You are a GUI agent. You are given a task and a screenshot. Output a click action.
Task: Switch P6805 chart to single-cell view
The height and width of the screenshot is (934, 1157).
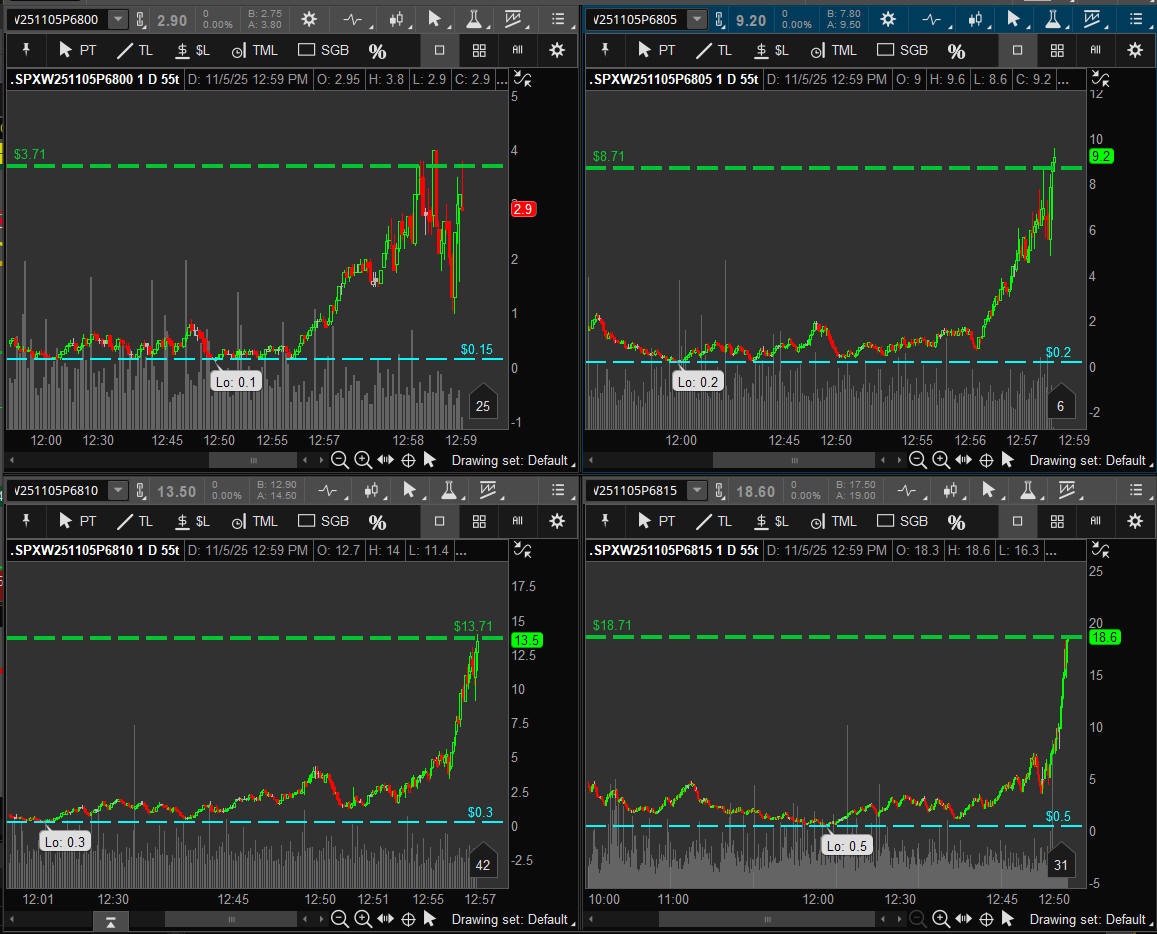(1018, 50)
